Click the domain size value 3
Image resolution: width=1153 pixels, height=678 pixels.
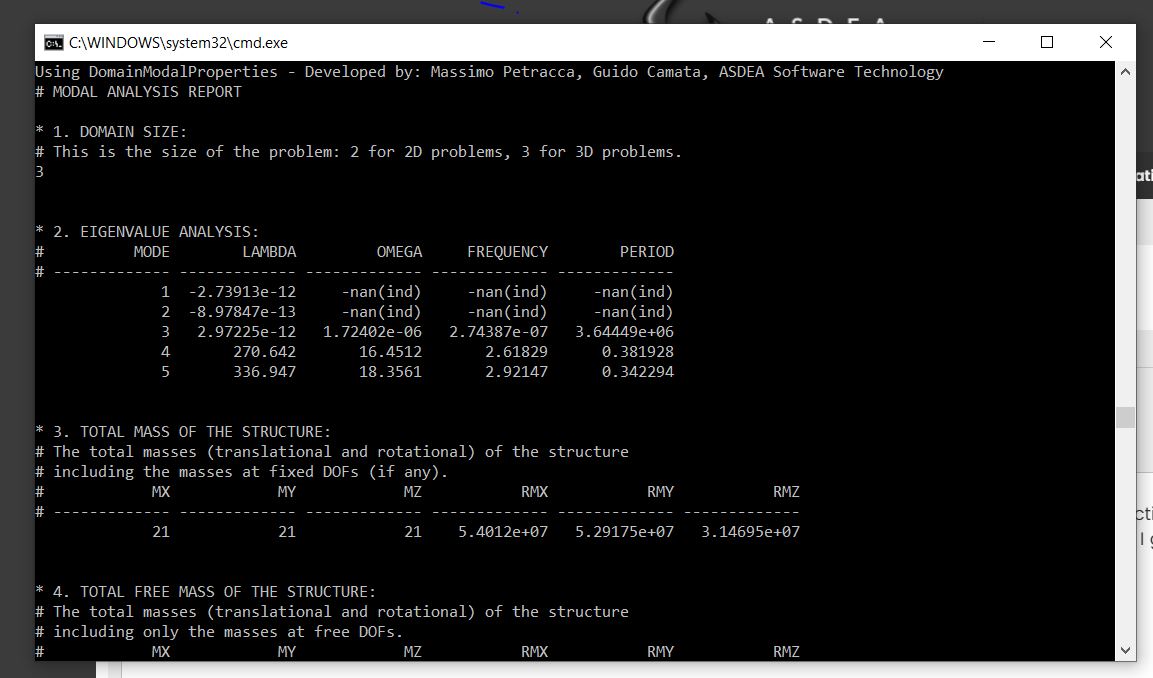(40, 171)
